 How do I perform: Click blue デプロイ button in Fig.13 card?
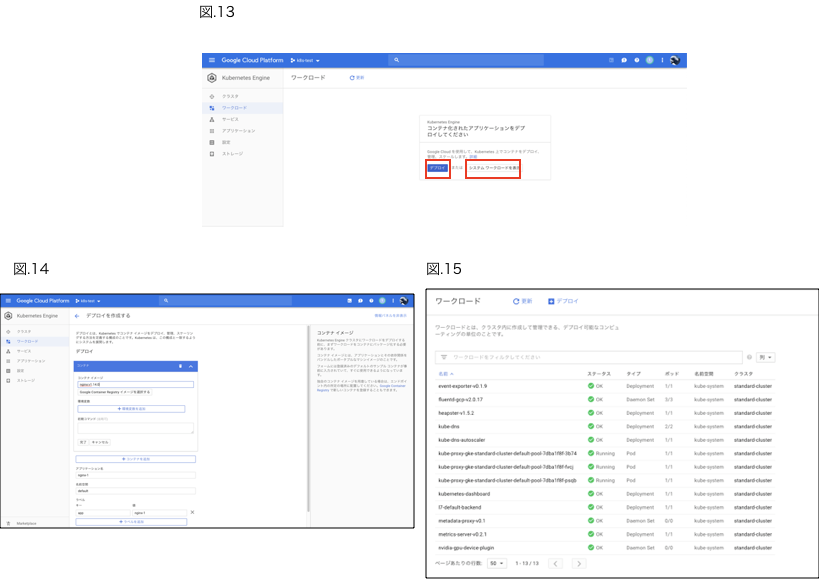click(x=437, y=168)
